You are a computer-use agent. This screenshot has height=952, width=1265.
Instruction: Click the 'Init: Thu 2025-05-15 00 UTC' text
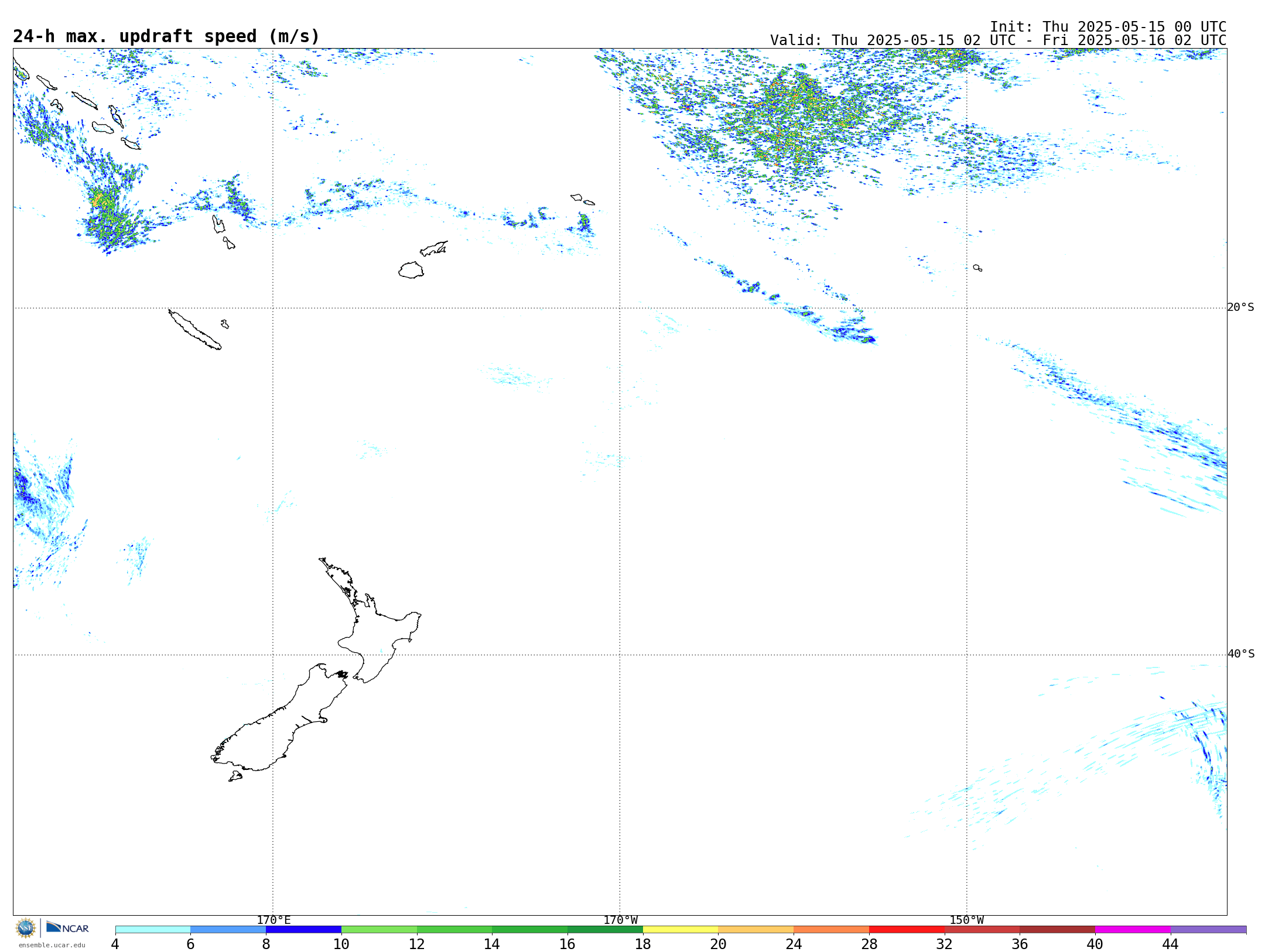1108,27
